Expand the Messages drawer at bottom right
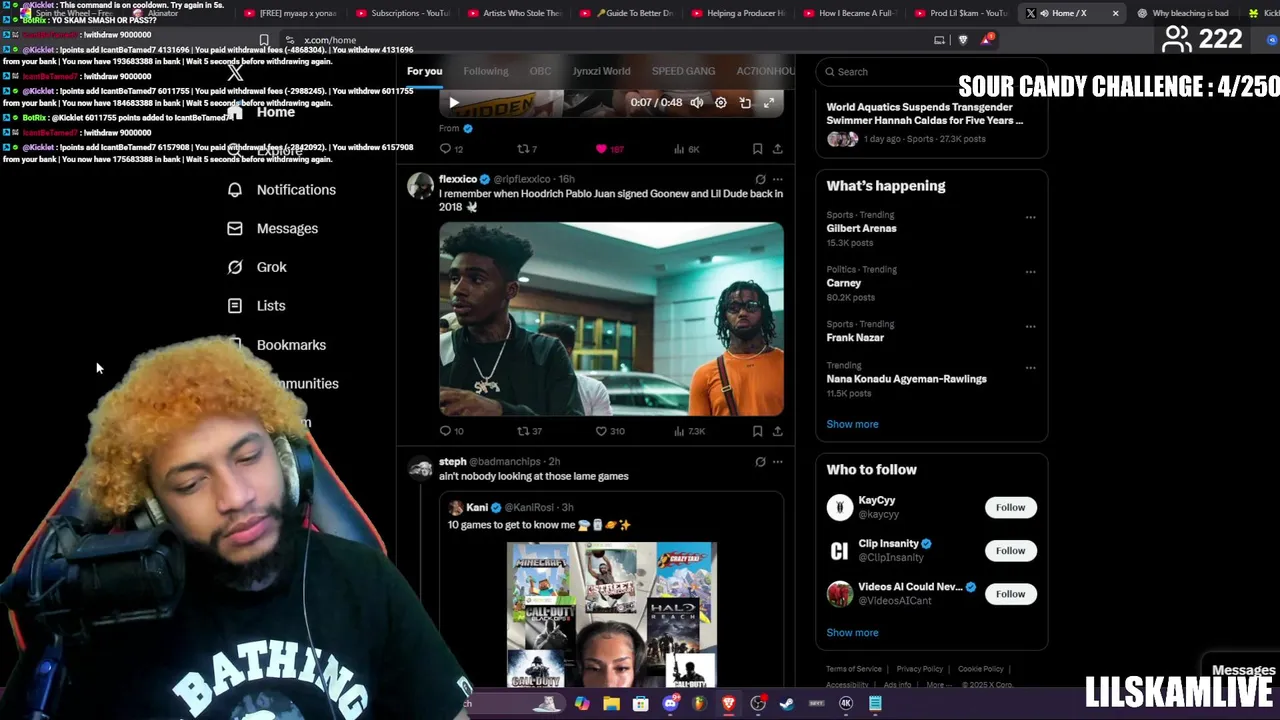Viewport: 1280px width, 720px height. pos(1243,670)
